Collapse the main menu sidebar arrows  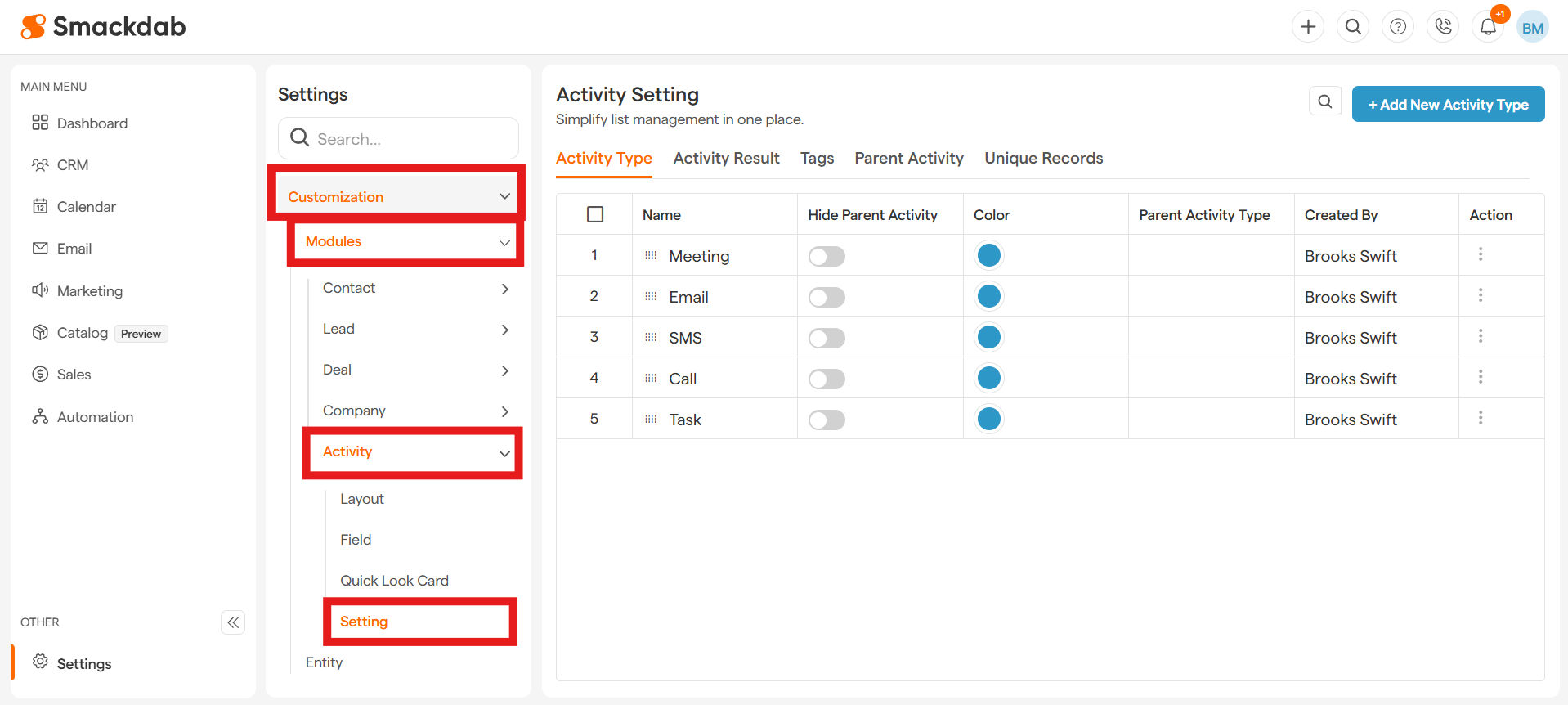[233, 622]
